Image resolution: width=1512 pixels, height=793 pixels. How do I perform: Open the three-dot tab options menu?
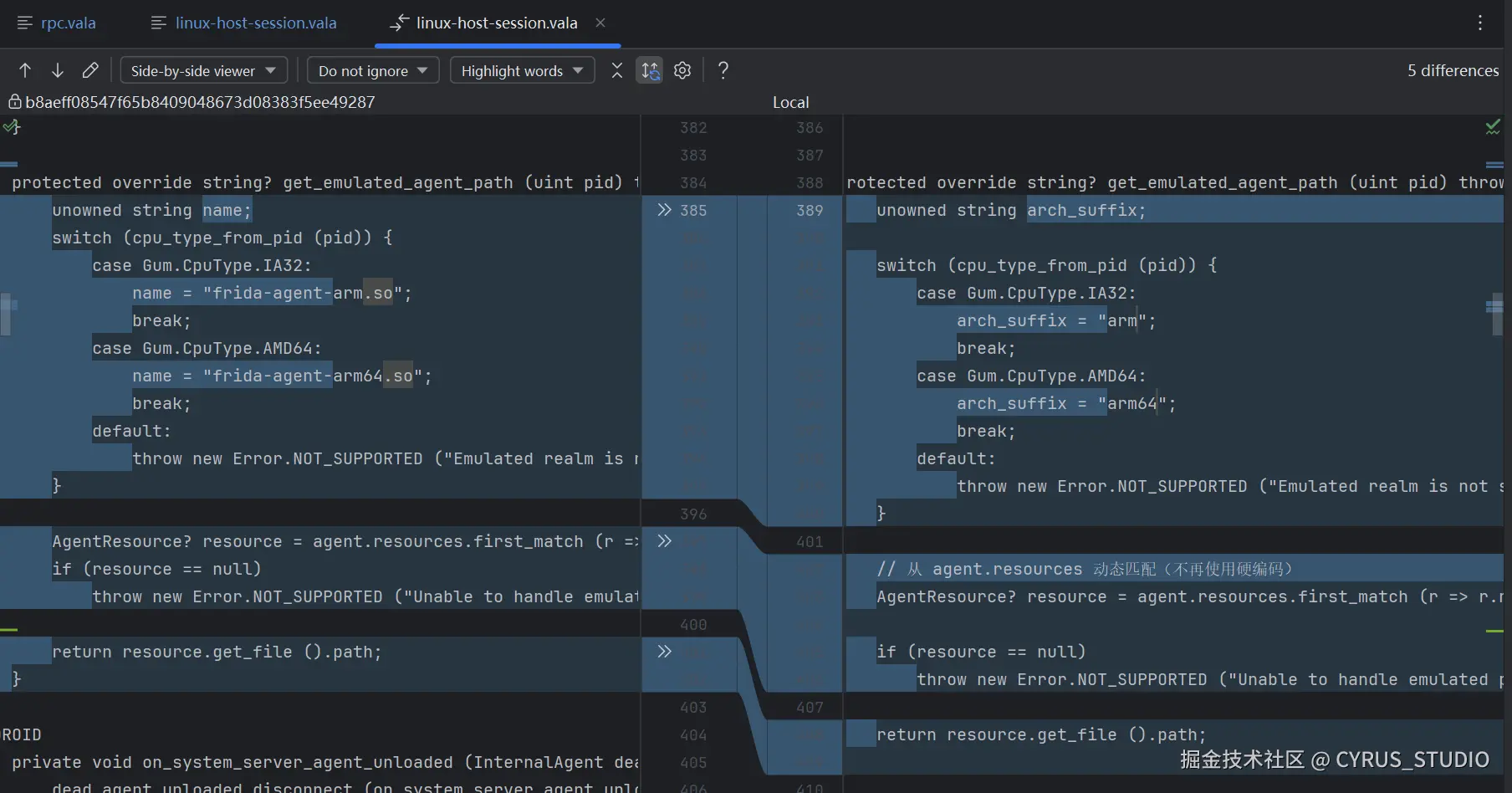pos(1479,23)
